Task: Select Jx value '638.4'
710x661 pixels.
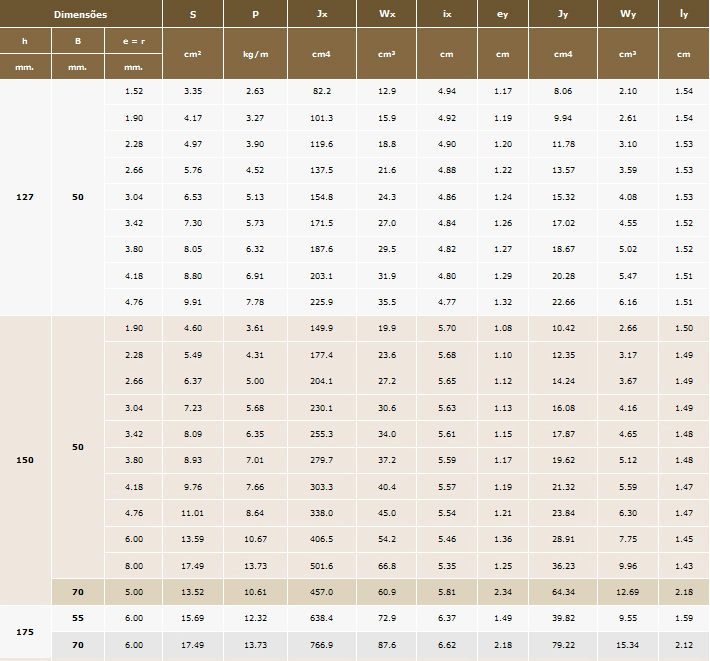Action: [322, 618]
